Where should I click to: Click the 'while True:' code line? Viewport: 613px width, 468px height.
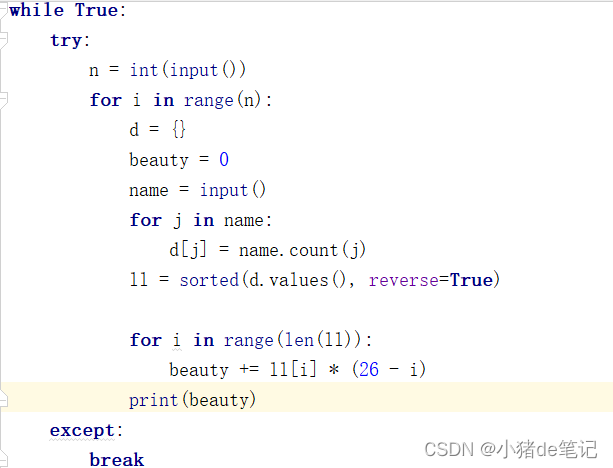pos(67,10)
